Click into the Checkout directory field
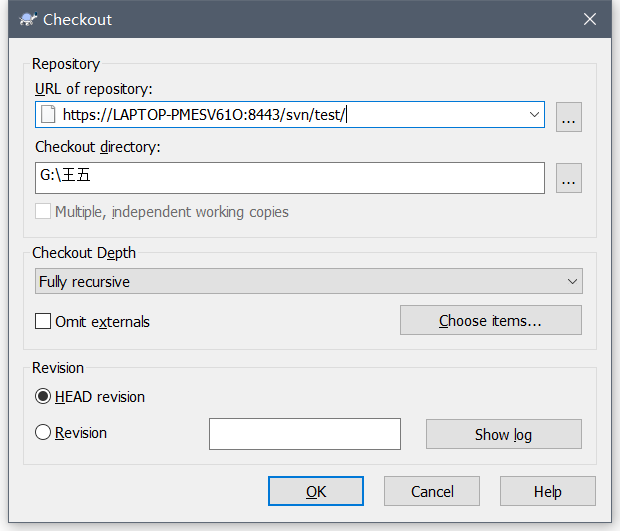The image size is (620, 531). (290, 178)
